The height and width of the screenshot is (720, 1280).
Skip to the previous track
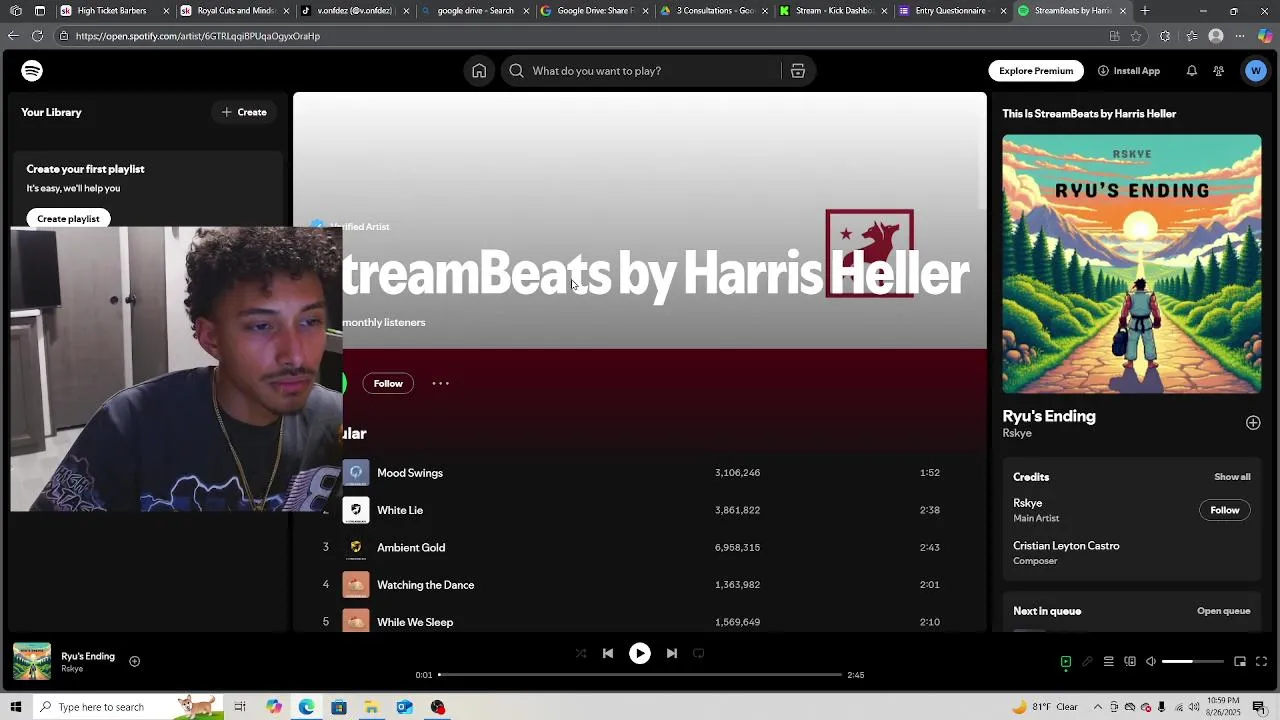[607, 653]
